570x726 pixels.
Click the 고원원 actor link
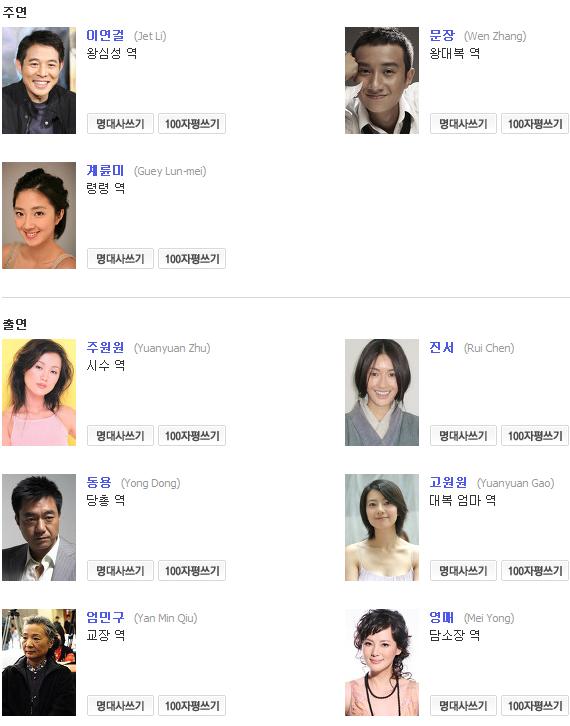(448, 482)
